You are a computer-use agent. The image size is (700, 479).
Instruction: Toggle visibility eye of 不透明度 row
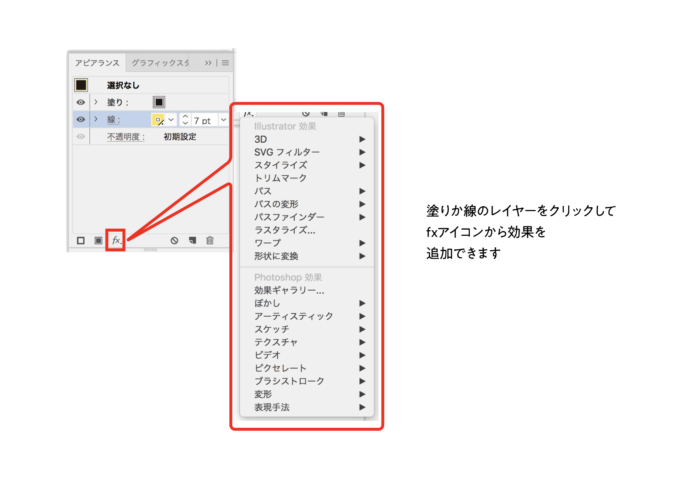click(x=81, y=137)
